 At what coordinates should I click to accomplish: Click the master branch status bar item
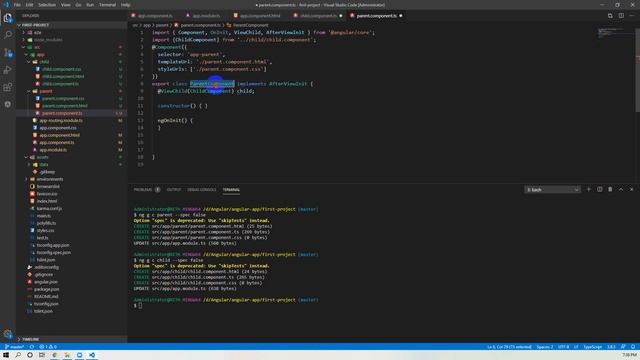tap(14, 347)
